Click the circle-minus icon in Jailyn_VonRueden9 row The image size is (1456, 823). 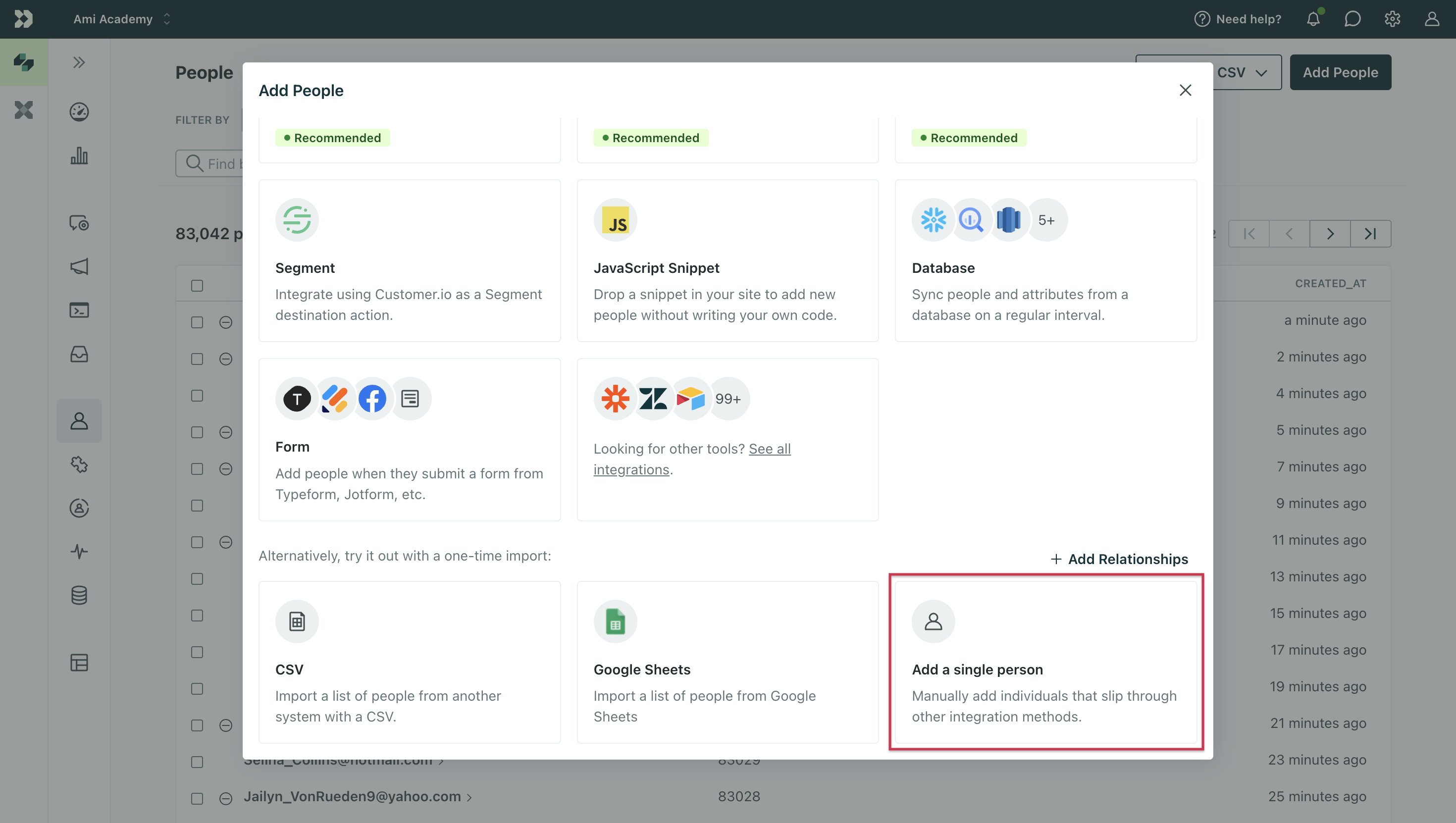tap(225, 799)
